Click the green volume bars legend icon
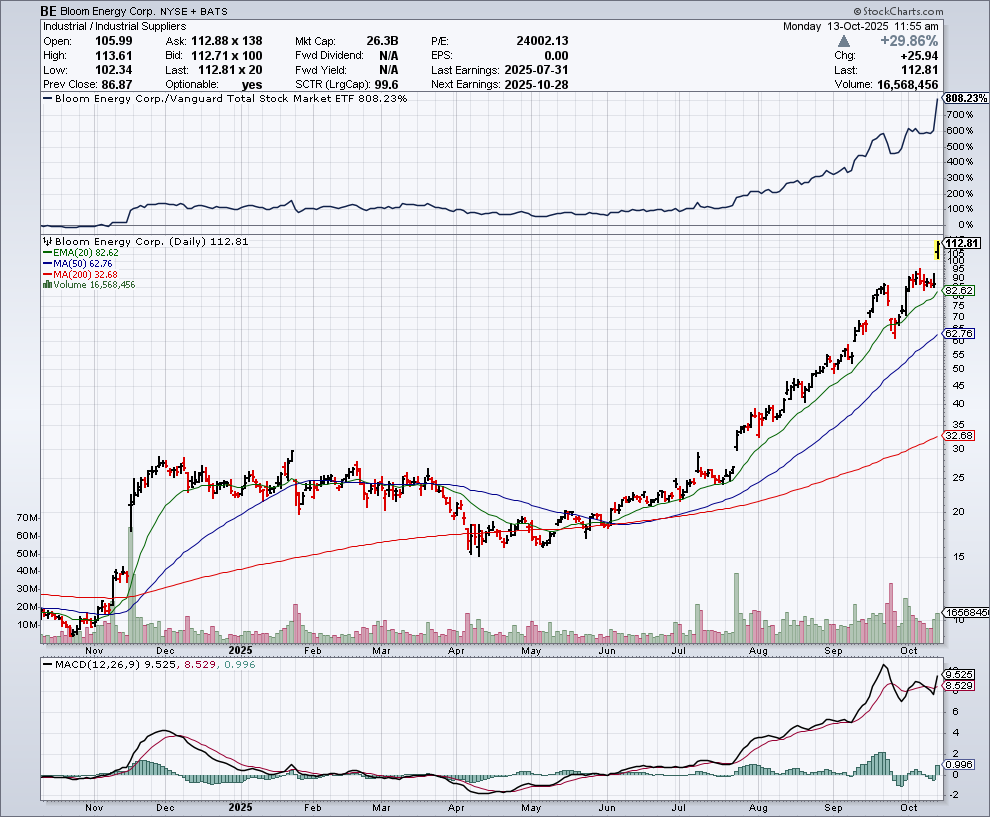Image resolution: width=990 pixels, height=817 pixels. pyautogui.click(x=45, y=285)
